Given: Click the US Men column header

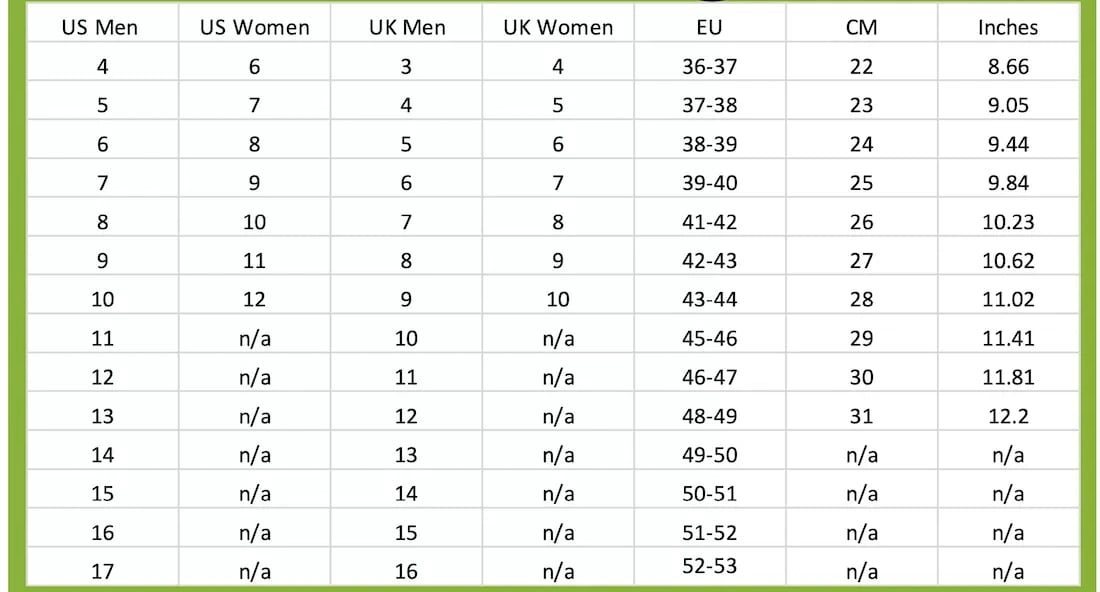Looking at the screenshot, I should [x=100, y=27].
